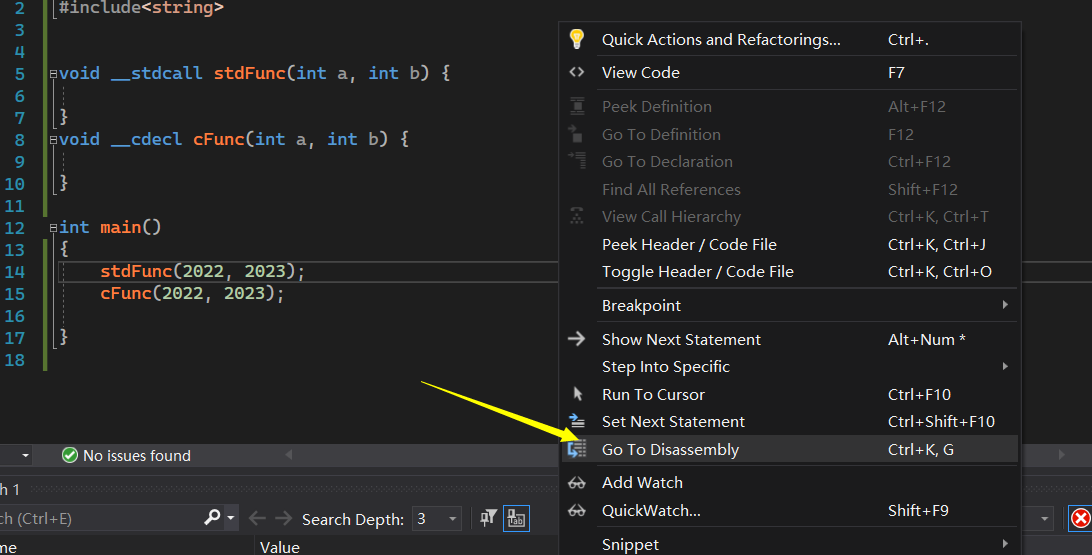Click the No issues found status
Viewport: 1092px width, 555px height.
pyautogui.click(x=126, y=455)
